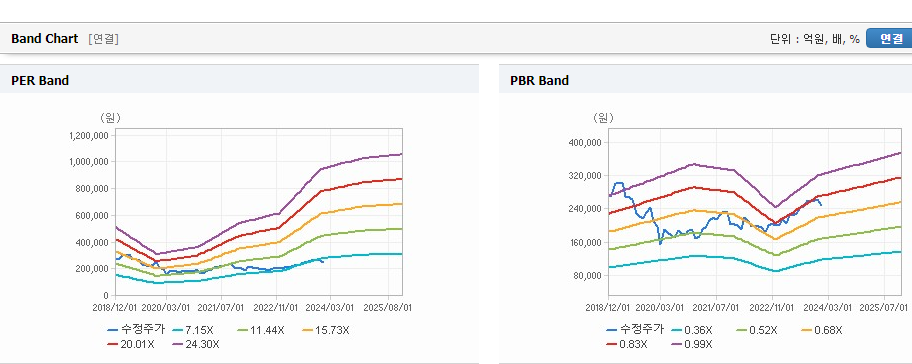Select the Band Chart heading
The height and width of the screenshot is (364, 912).
(x=44, y=39)
